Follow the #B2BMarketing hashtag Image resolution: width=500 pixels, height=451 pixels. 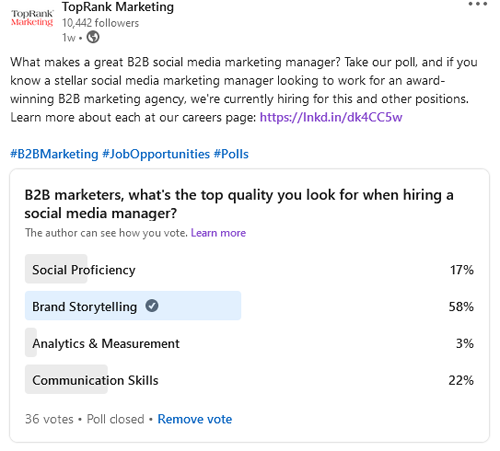(x=54, y=154)
